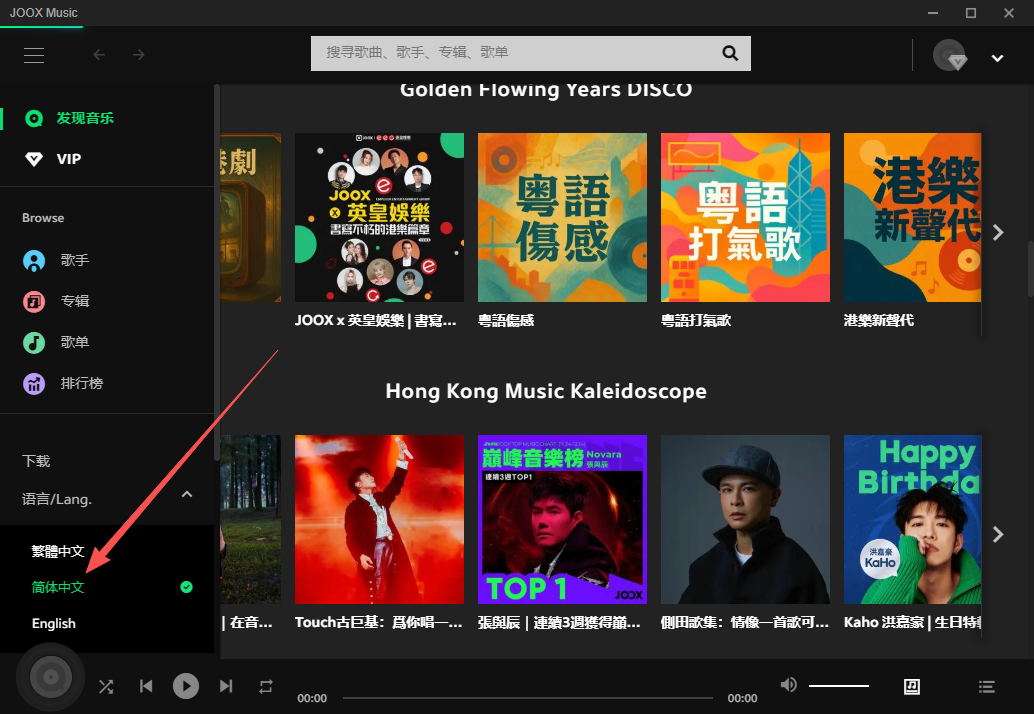Collapse the 语言/Lang. language chevron
1034x714 pixels.
pos(186,494)
